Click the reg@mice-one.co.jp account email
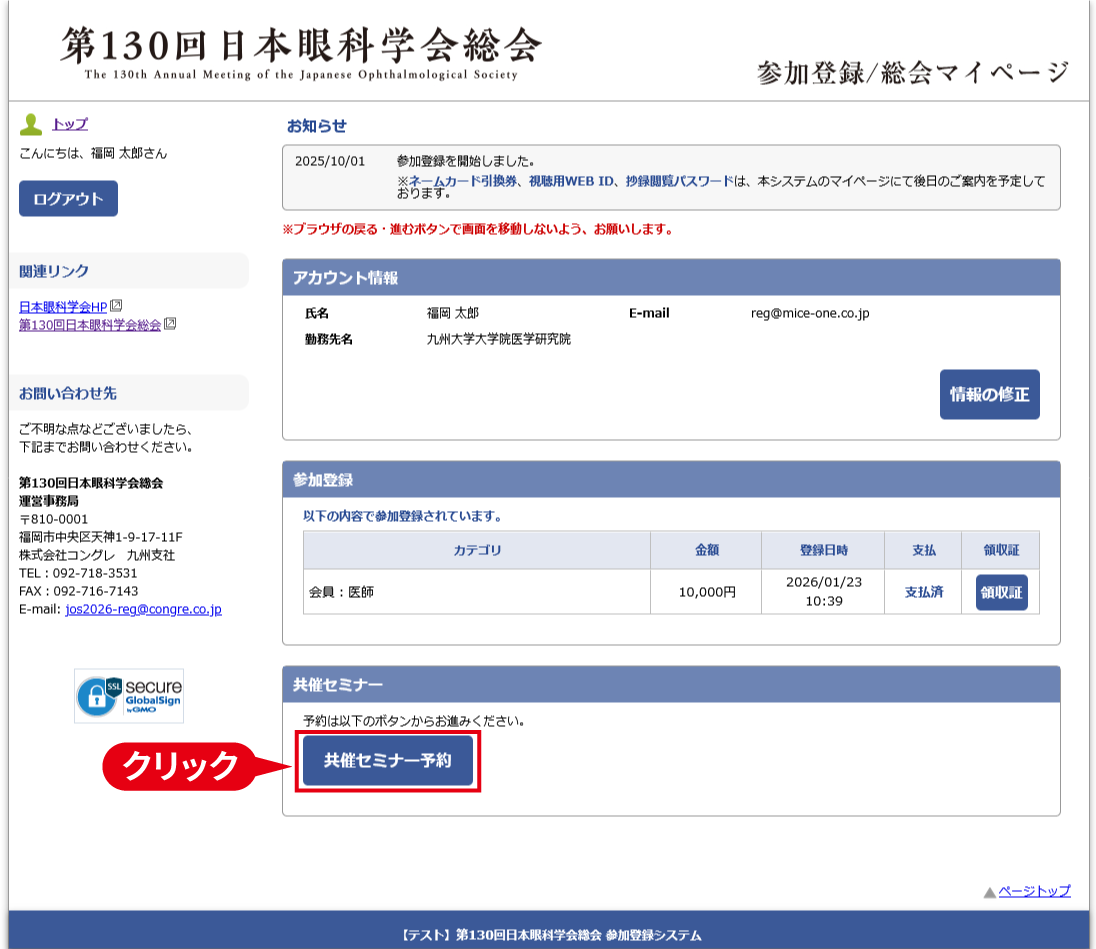1096x949 pixels. (x=810, y=313)
